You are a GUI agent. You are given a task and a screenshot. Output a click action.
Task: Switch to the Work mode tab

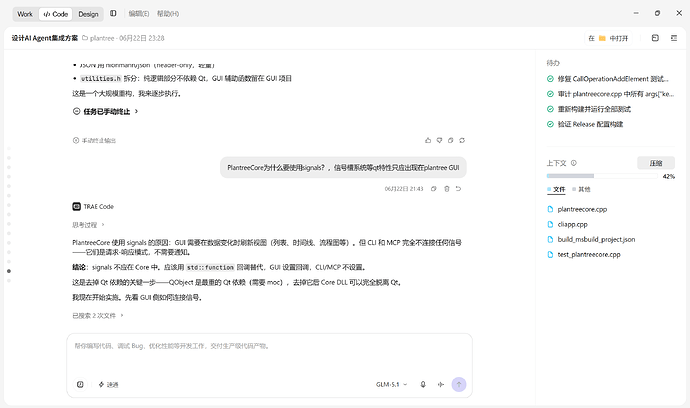(25, 14)
